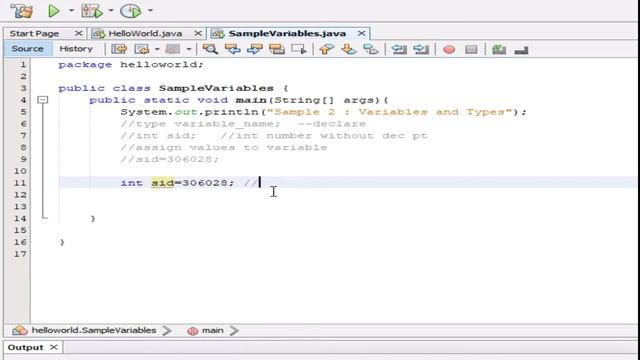Image resolution: width=640 pixels, height=360 pixels.
Task: Click the main method breadcrumb
Action: tap(213, 330)
